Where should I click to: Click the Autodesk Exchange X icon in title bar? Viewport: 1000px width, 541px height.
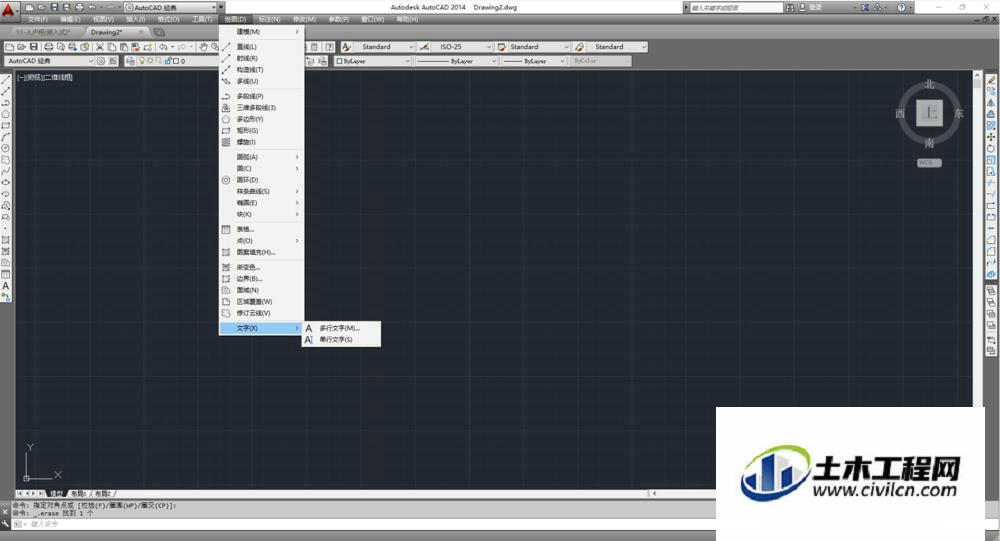(865, 8)
